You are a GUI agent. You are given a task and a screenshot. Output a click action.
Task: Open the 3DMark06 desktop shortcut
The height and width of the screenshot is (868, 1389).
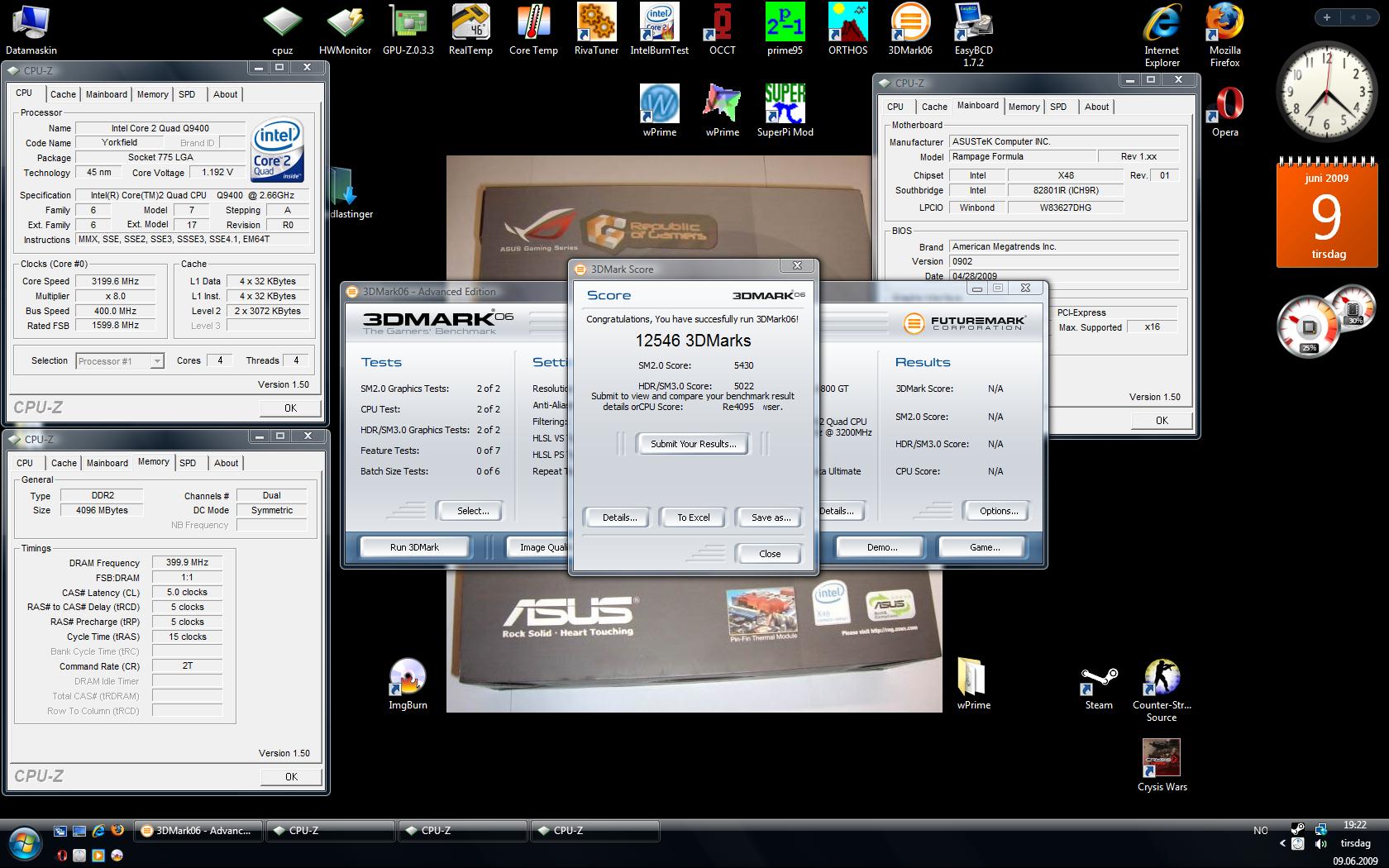910,31
